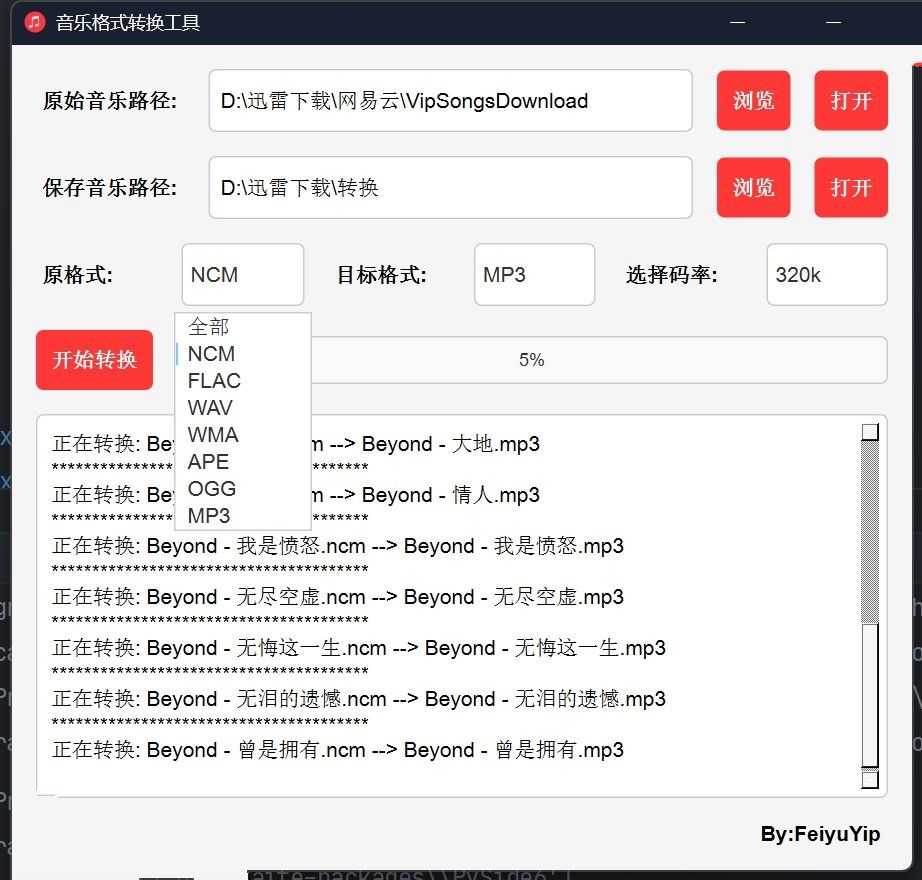Pick MP3 in the format list
Screen dimensions: 922x880
click(209, 516)
